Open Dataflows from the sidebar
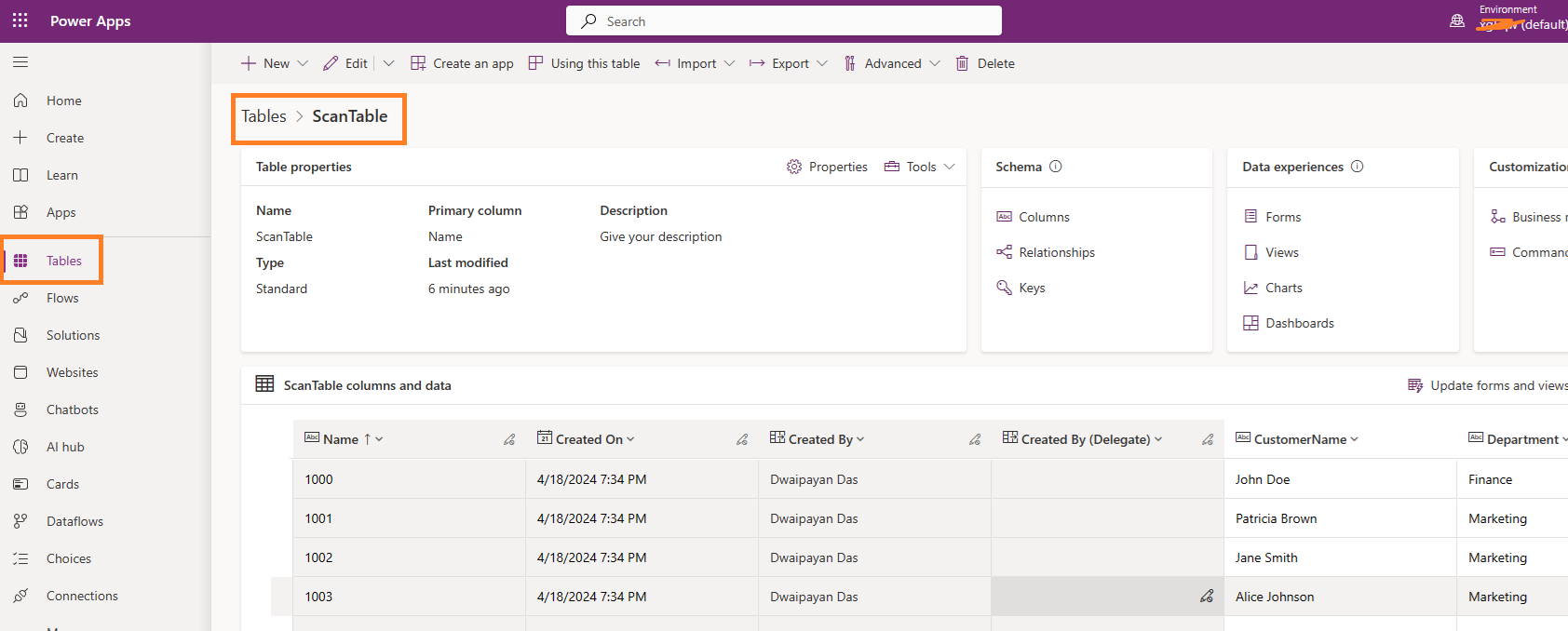1568x631 pixels. pos(74,521)
